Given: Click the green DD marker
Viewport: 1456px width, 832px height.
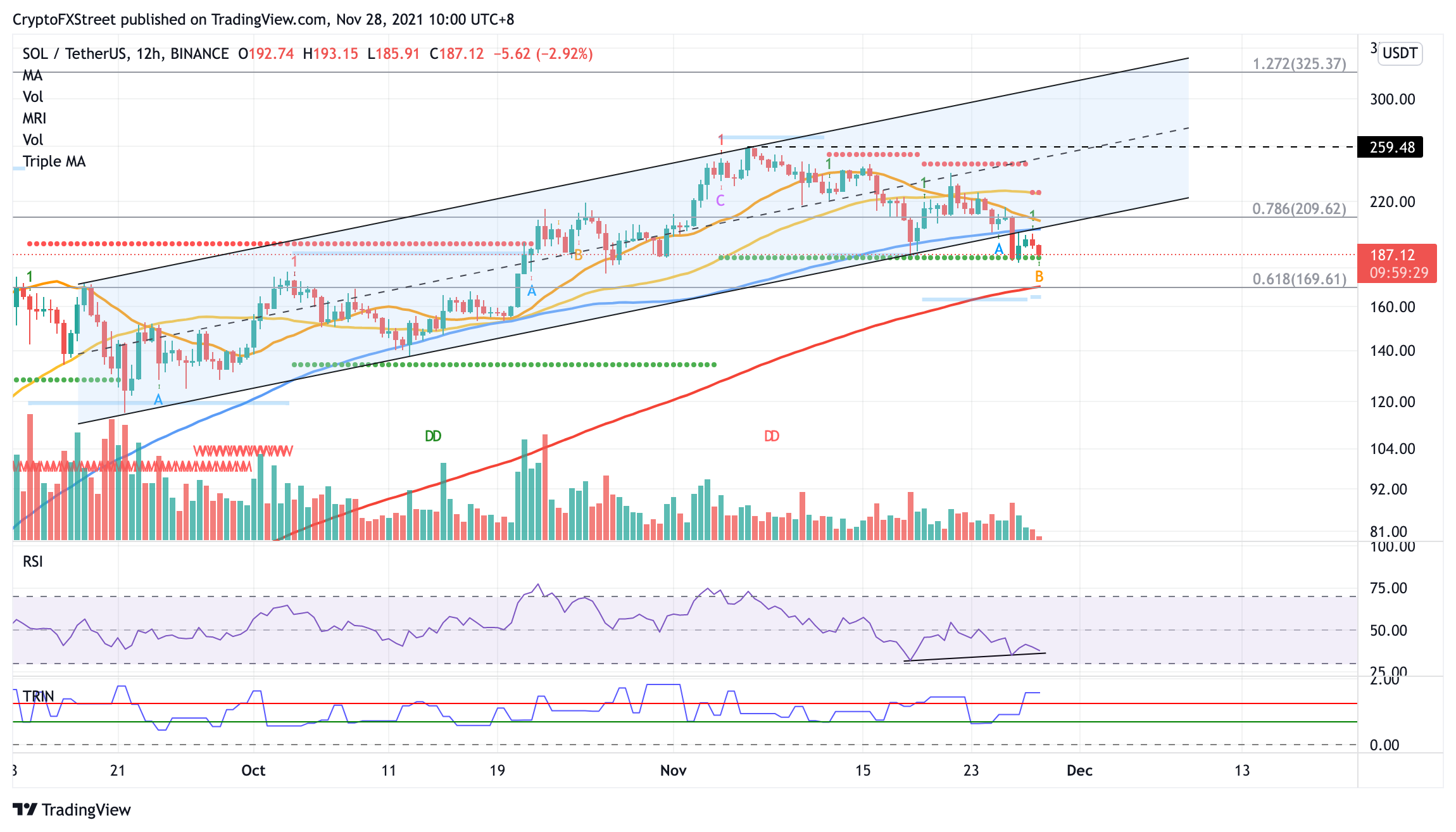Looking at the screenshot, I should coord(433,436).
